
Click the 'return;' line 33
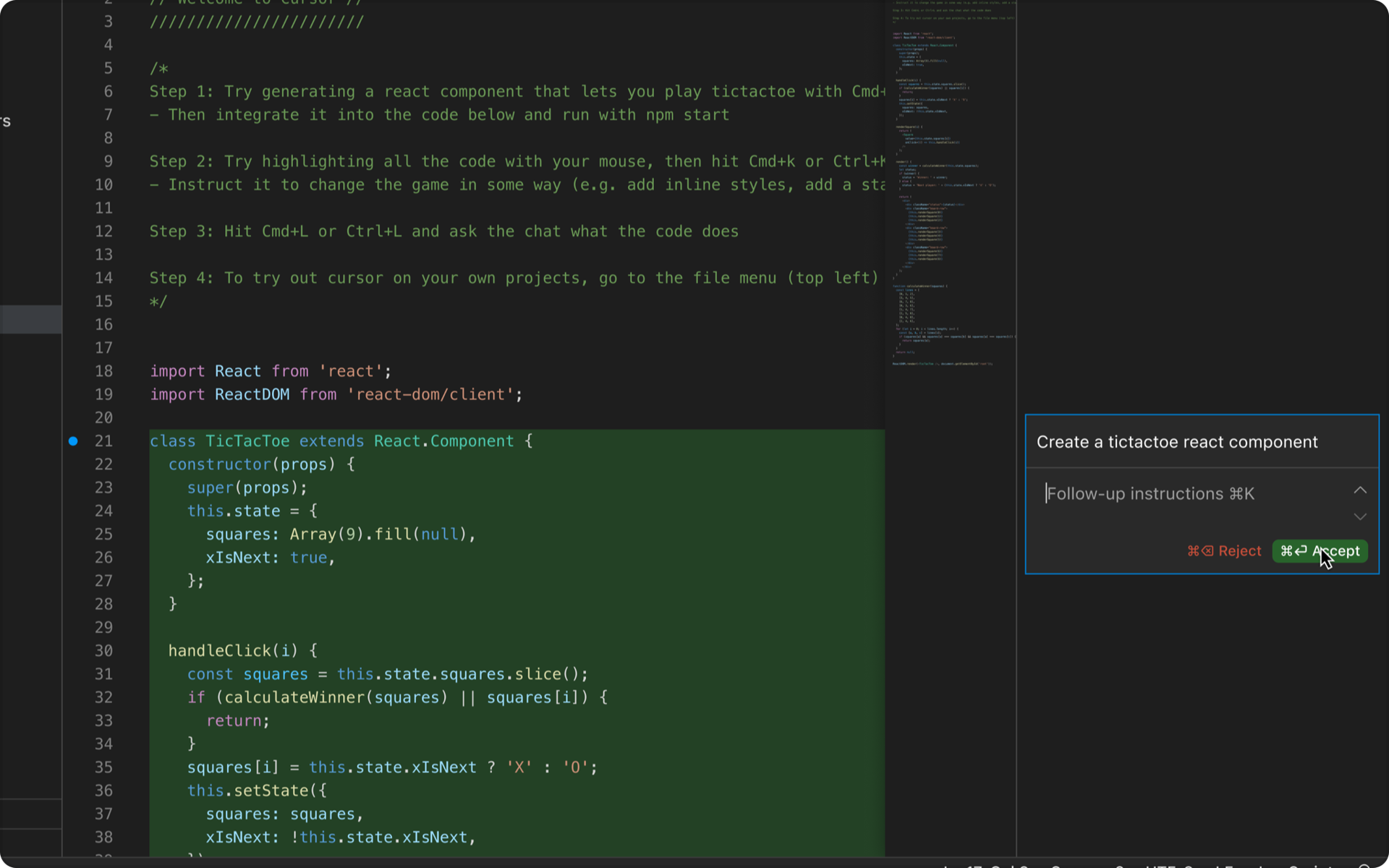(238, 721)
